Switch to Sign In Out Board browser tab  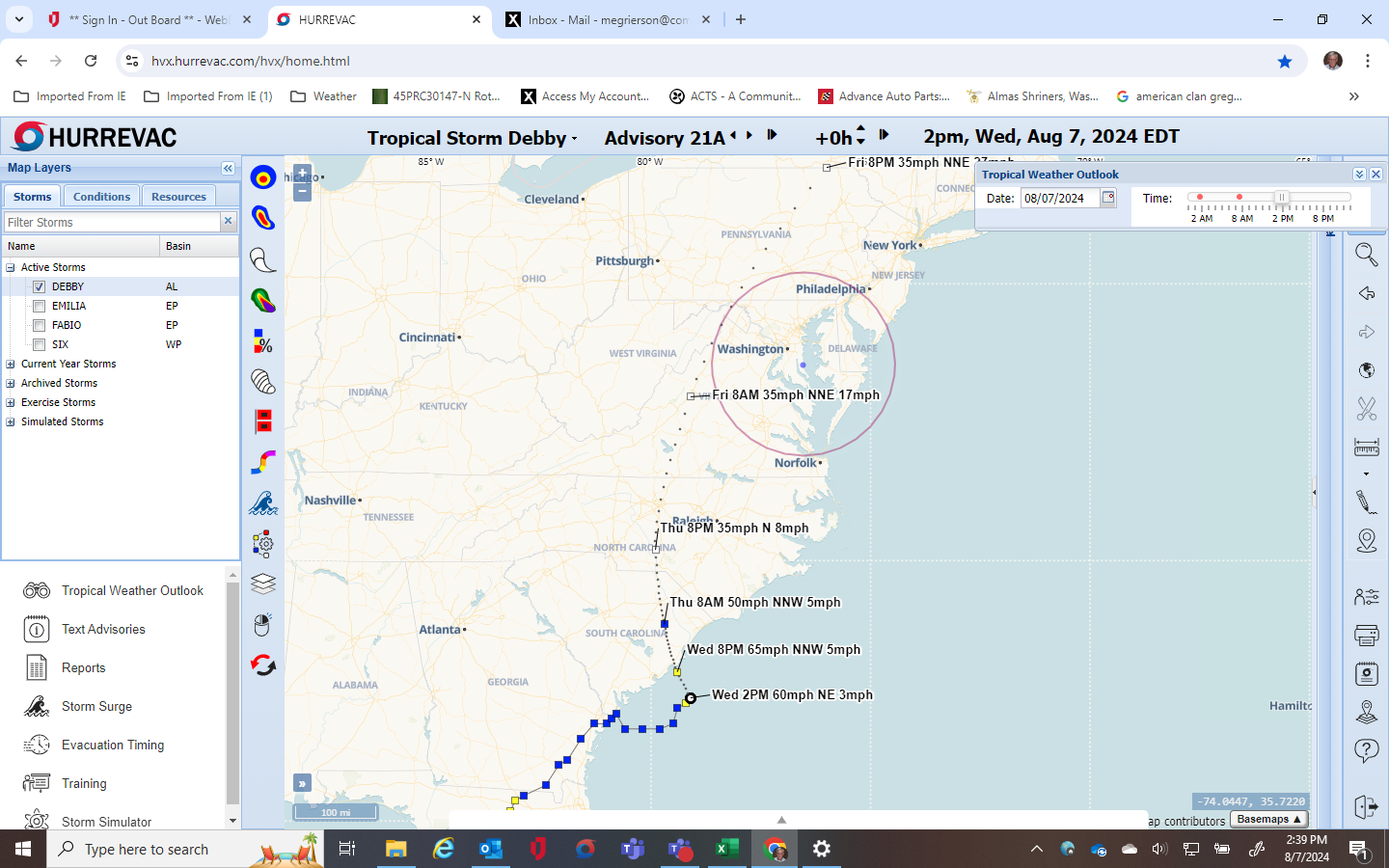pyautogui.click(x=150, y=19)
